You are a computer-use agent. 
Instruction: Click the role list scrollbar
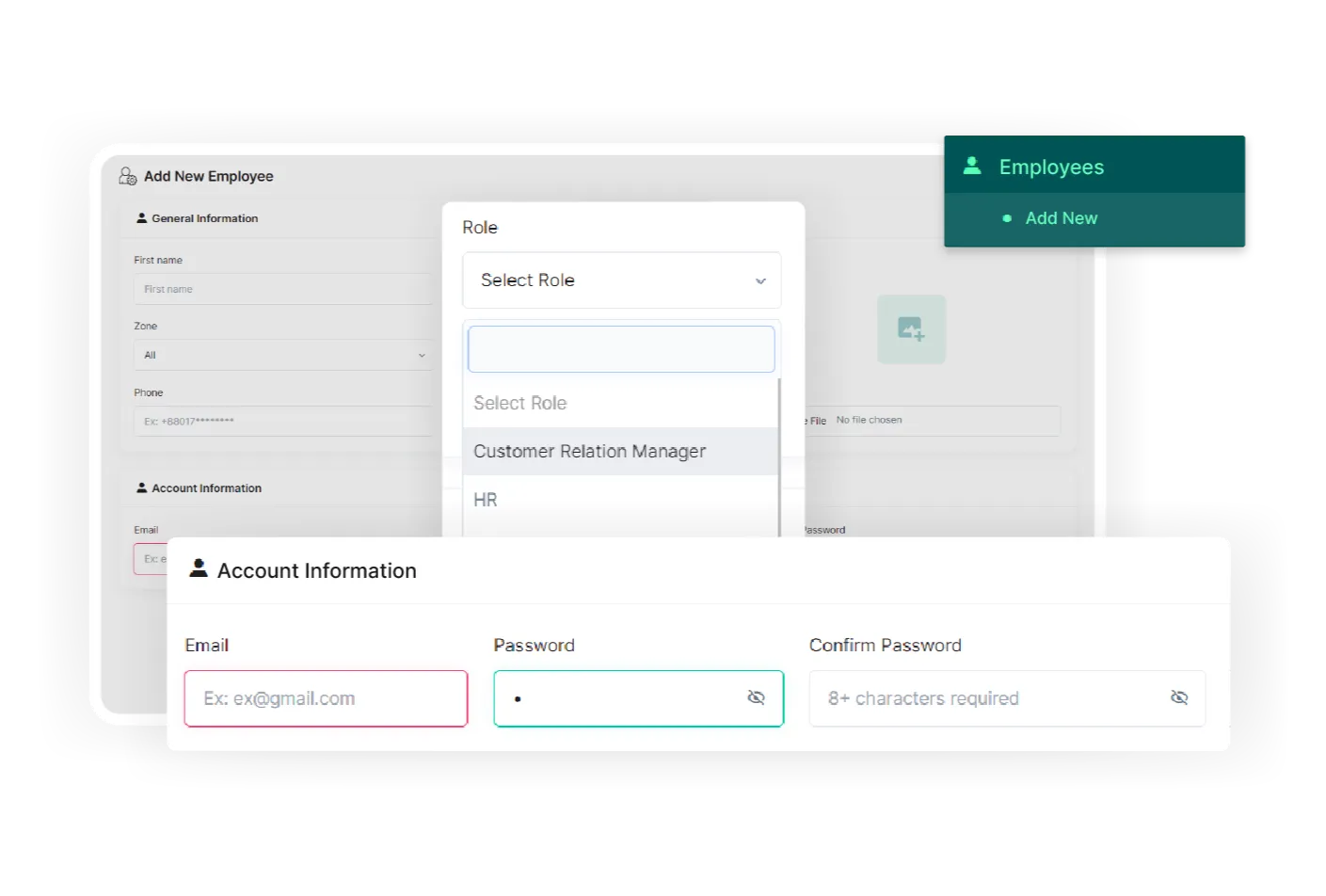pyautogui.click(x=779, y=452)
